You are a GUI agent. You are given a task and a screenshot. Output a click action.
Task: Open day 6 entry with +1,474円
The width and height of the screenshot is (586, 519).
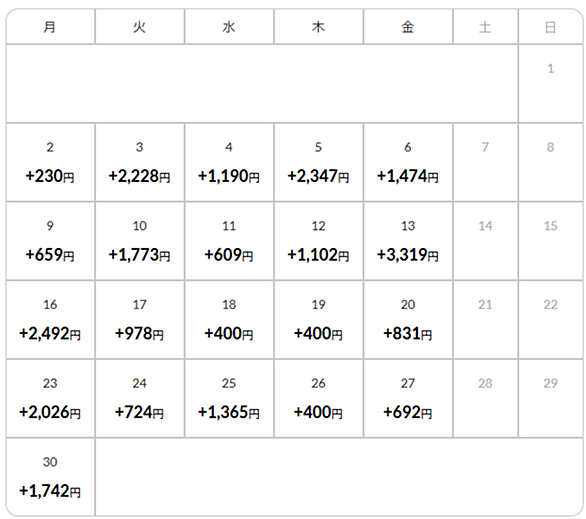click(x=408, y=162)
